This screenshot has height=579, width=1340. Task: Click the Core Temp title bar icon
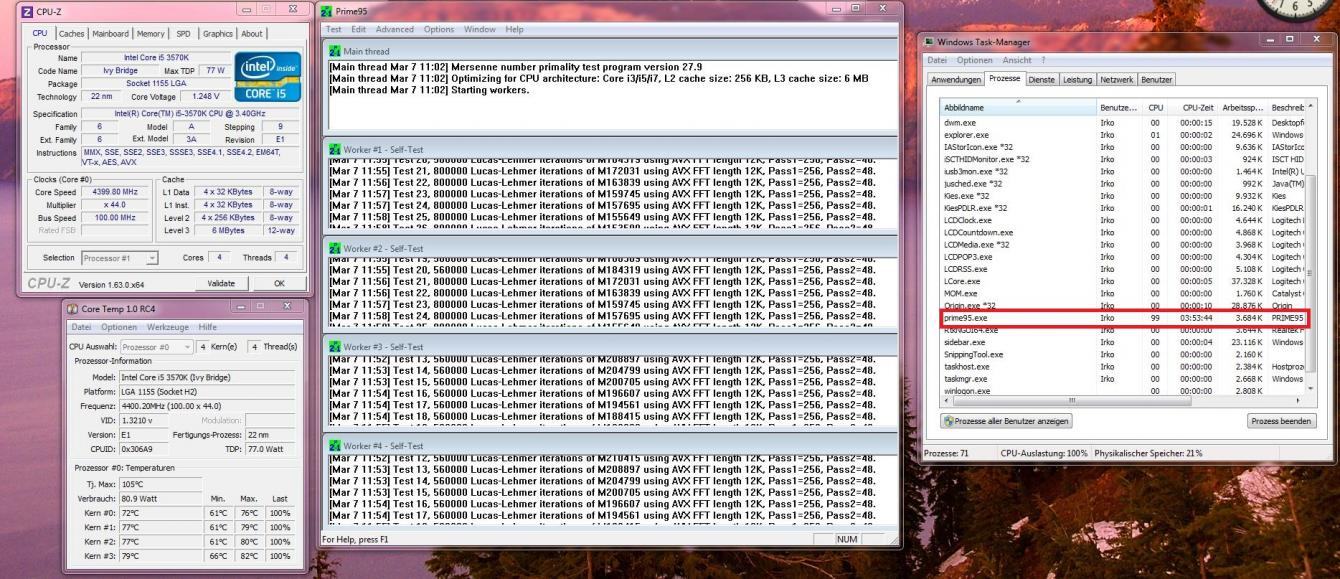point(72,308)
